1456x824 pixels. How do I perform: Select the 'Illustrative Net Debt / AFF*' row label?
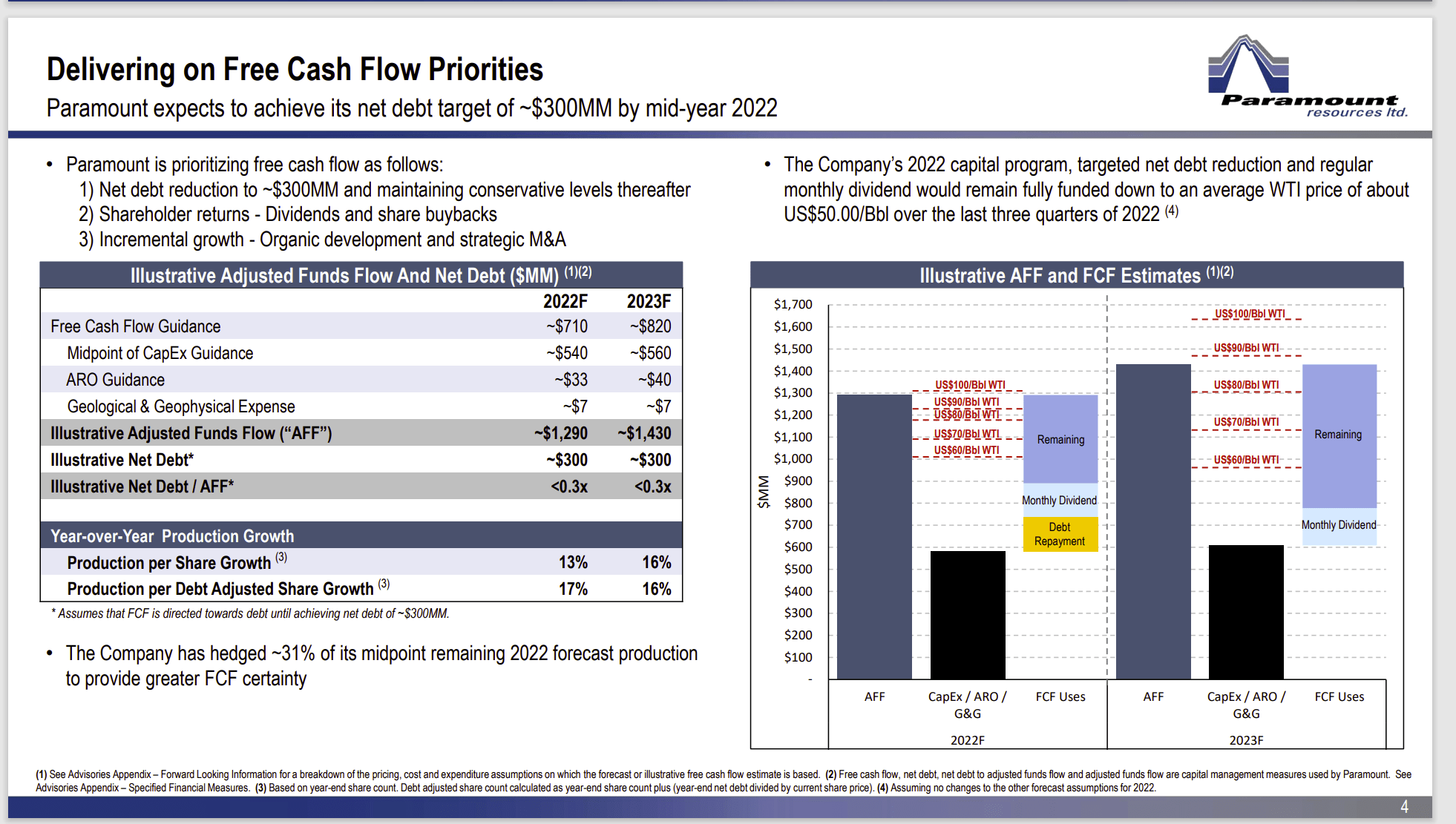tap(142, 487)
